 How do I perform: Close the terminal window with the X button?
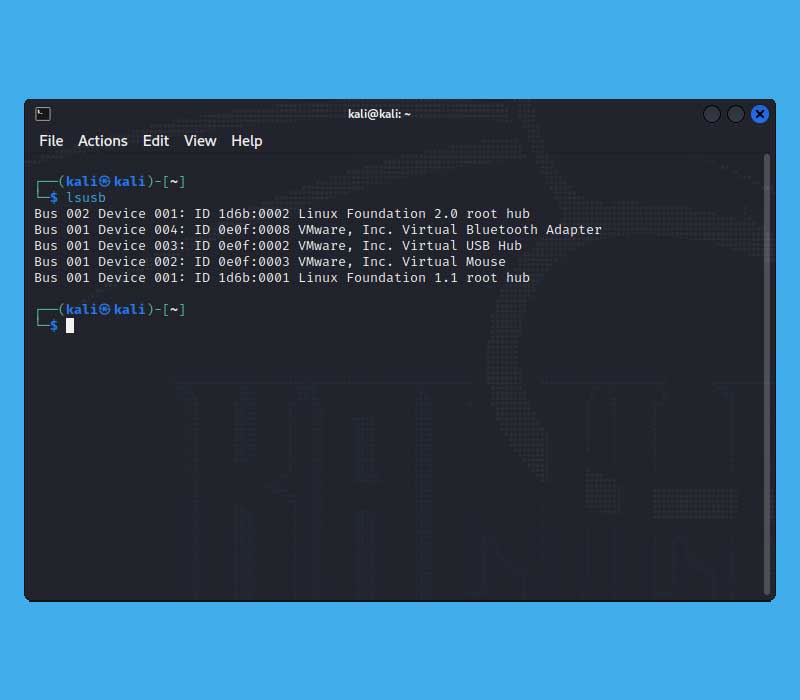pos(760,114)
